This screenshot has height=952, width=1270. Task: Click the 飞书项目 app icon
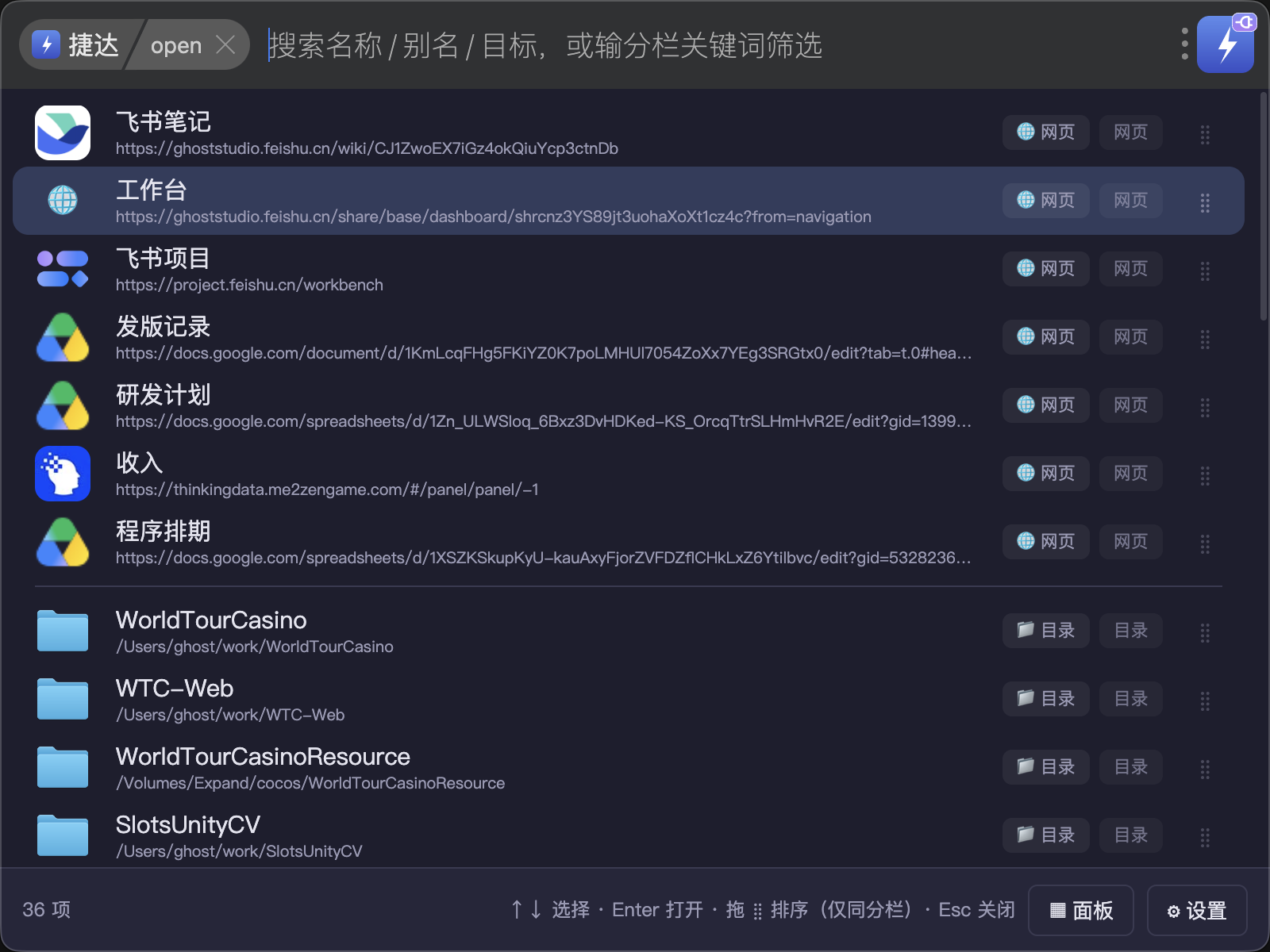(x=63, y=269)
